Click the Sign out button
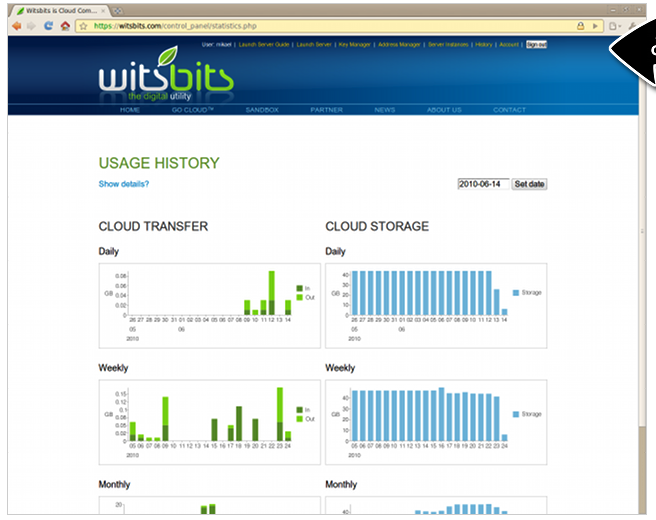Image resolution: width=656 pixels, height=520 pixels. 536,44
